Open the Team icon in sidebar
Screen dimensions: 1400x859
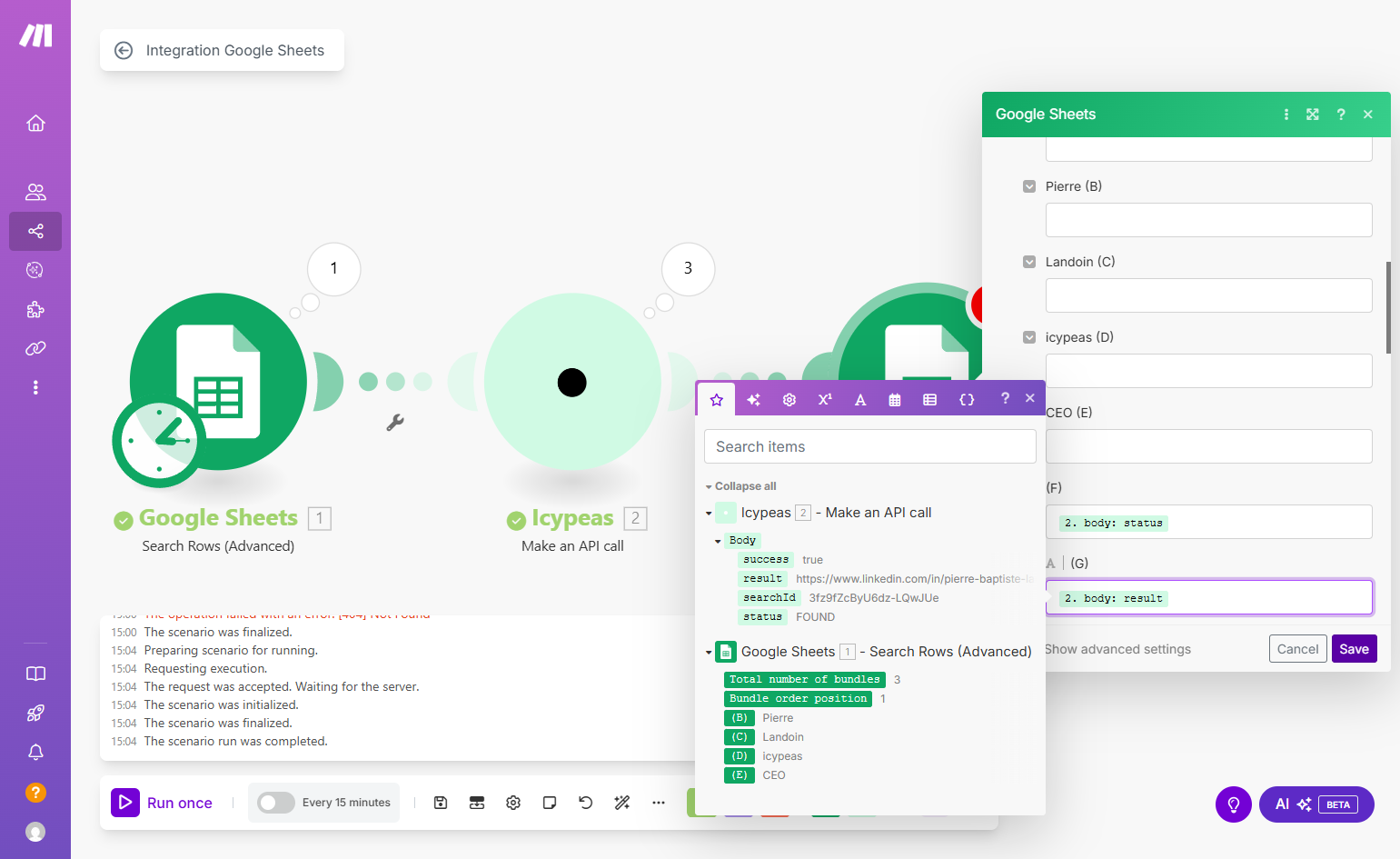tap(35, 192)
